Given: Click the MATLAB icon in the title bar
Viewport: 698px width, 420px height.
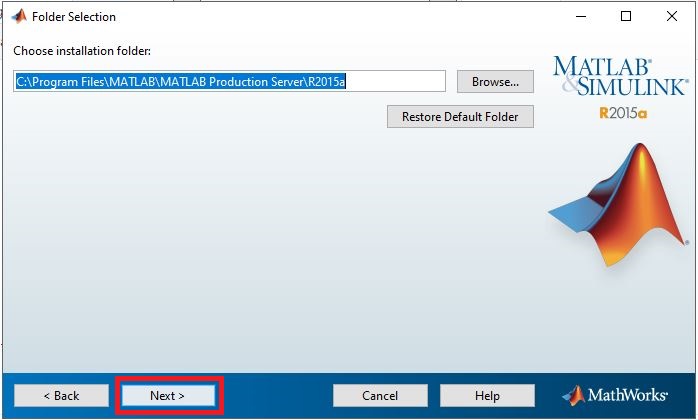Looking at the screenshot, I should pyautogui.click(x=19, y=16).
